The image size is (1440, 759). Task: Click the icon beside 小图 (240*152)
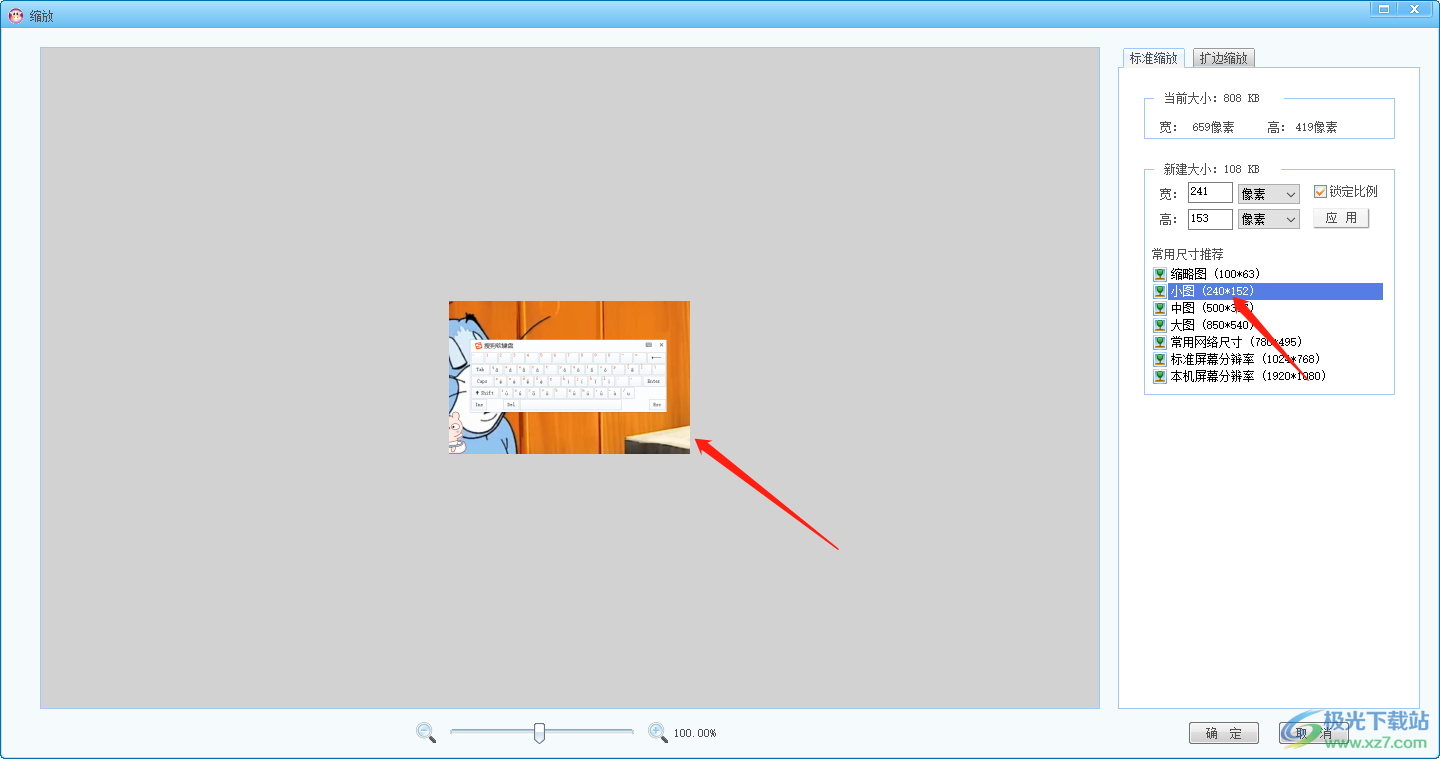(x=1160, y=291)
